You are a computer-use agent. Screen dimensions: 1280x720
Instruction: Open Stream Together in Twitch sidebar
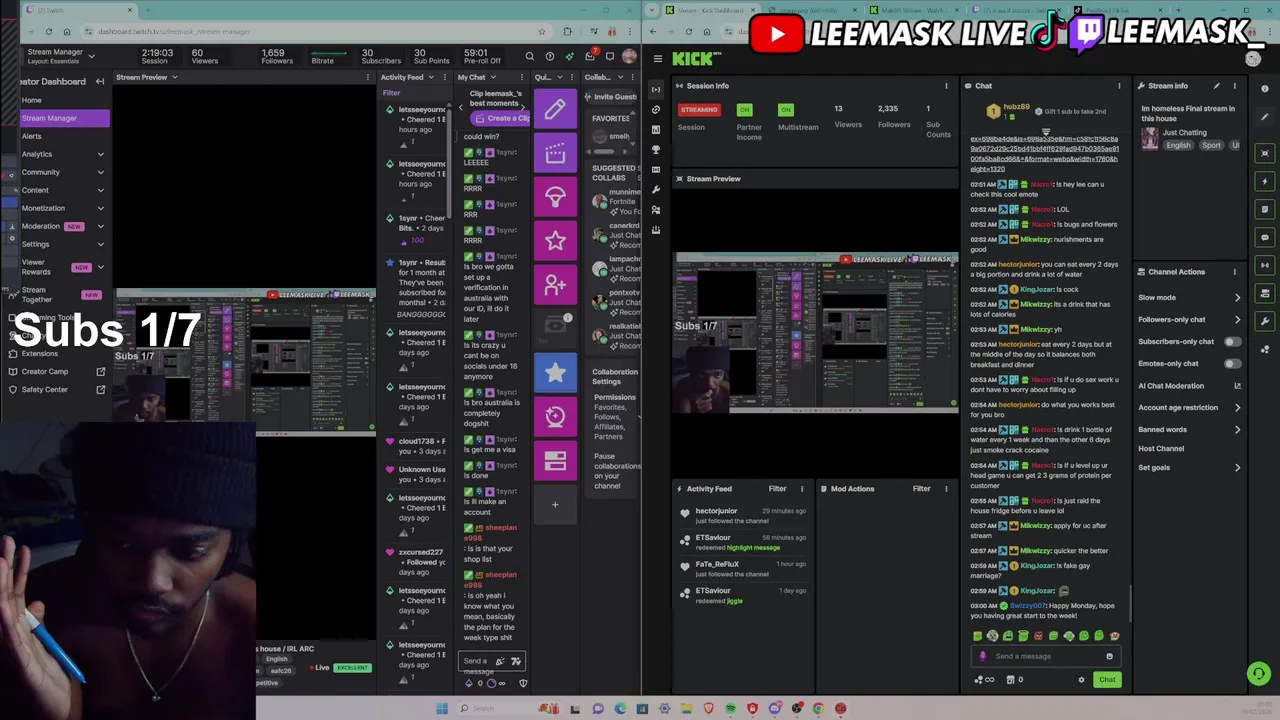click(65, 294)
